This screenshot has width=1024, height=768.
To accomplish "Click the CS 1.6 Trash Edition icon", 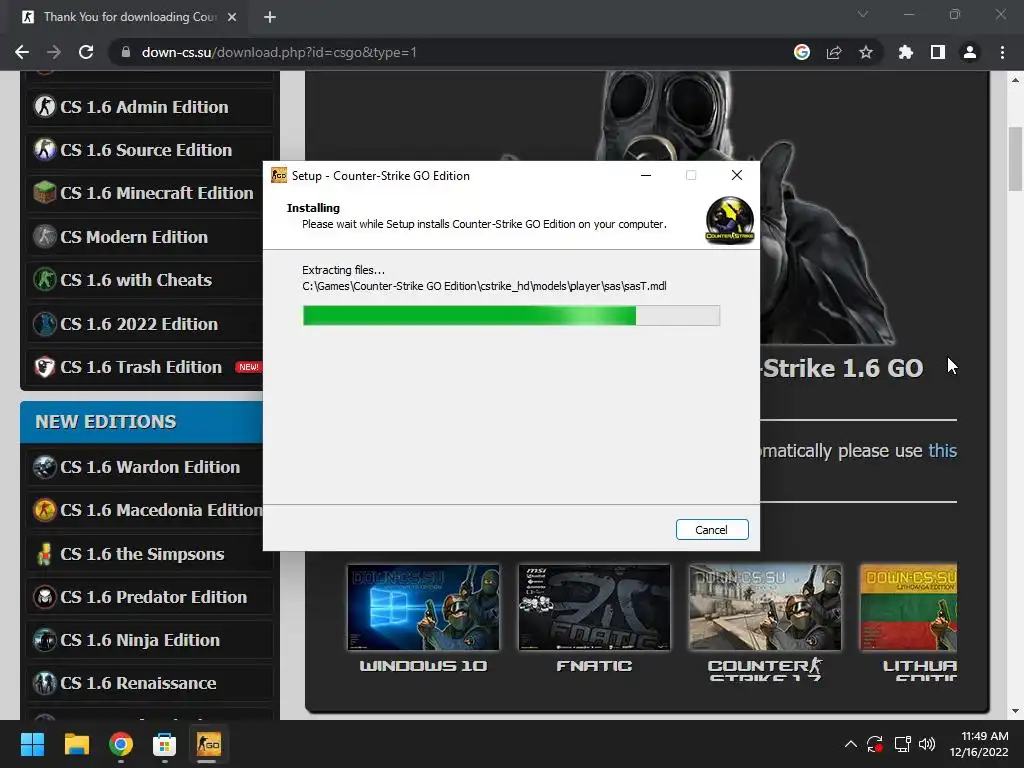I will tap(44, 366).
